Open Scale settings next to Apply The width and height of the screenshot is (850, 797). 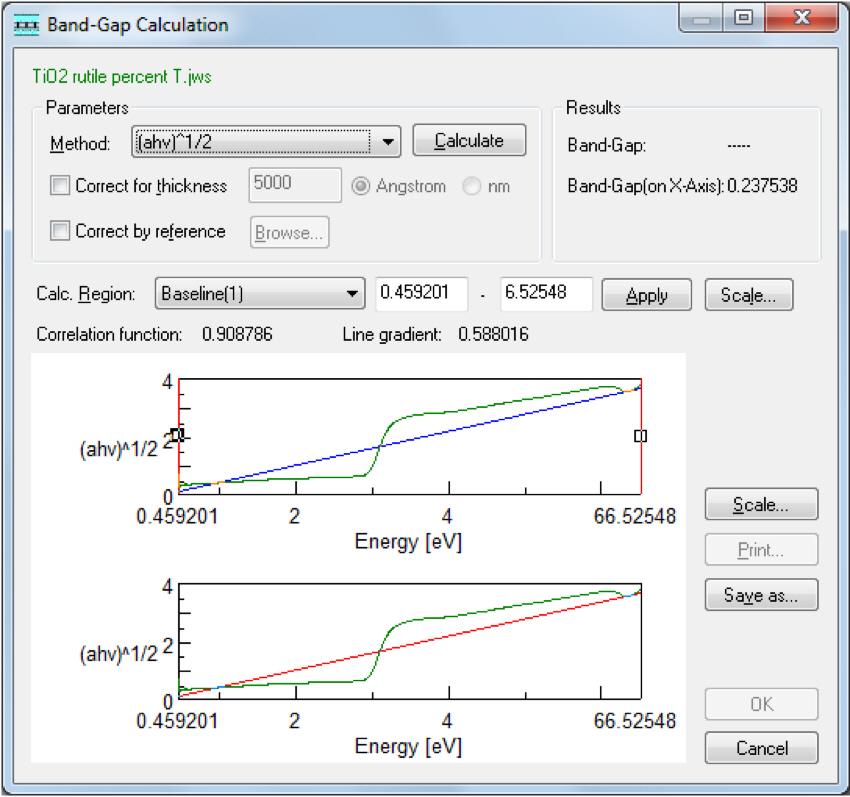tap(748, 295)
